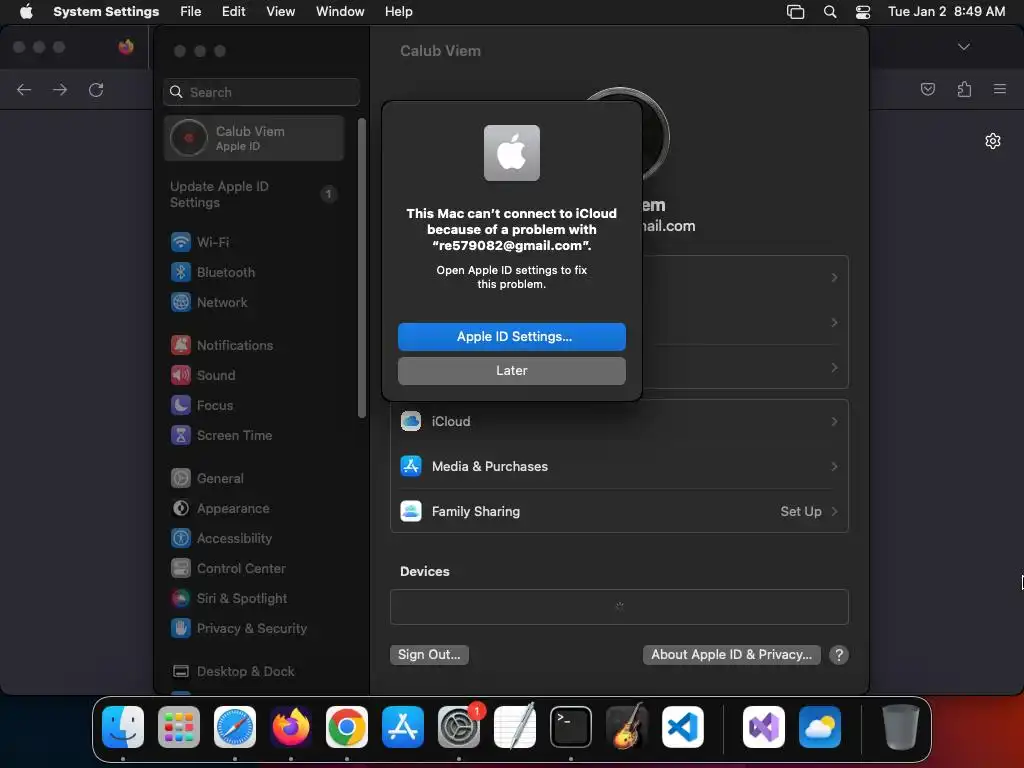Open Extensions in Firefox toolbar

964,89
